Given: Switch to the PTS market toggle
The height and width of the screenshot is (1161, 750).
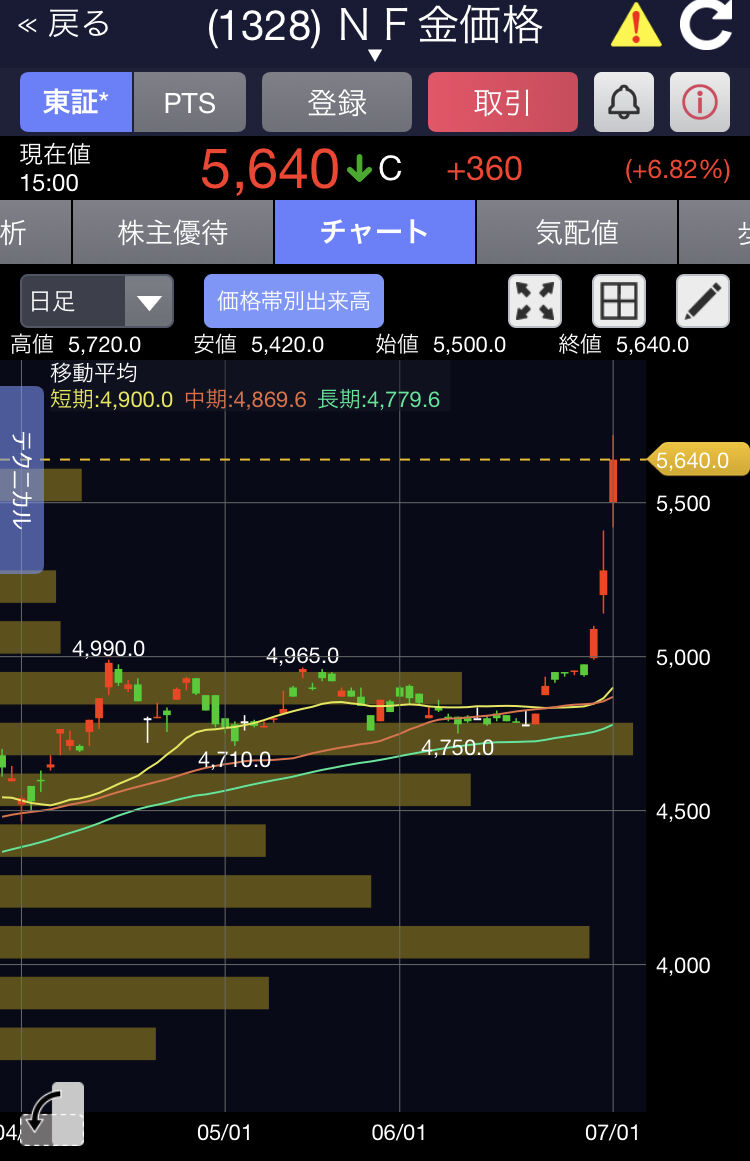Looking at the screenshot, I should [190, 102].
